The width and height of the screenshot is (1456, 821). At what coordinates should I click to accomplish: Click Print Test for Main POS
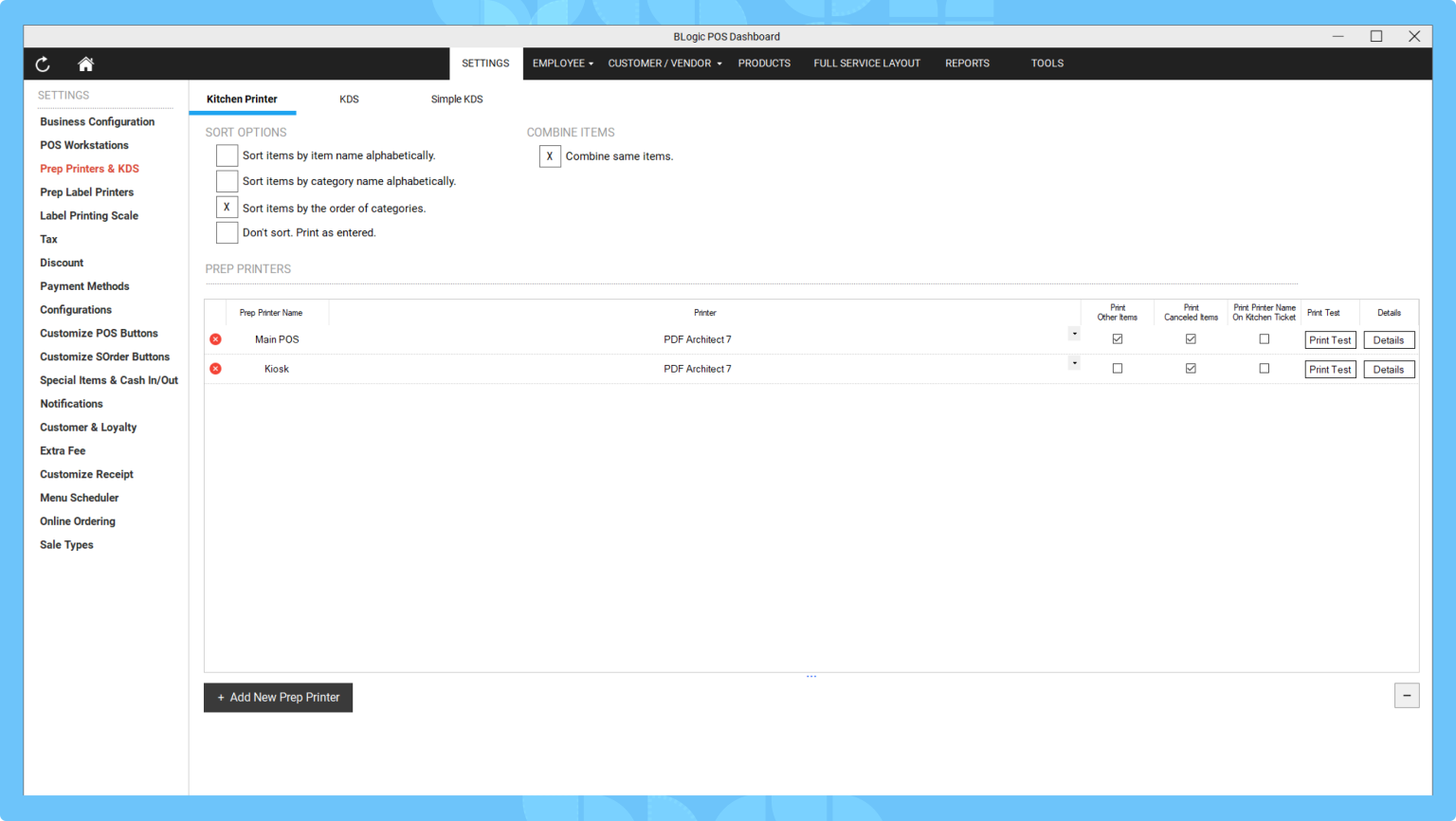pos(1330,340)
